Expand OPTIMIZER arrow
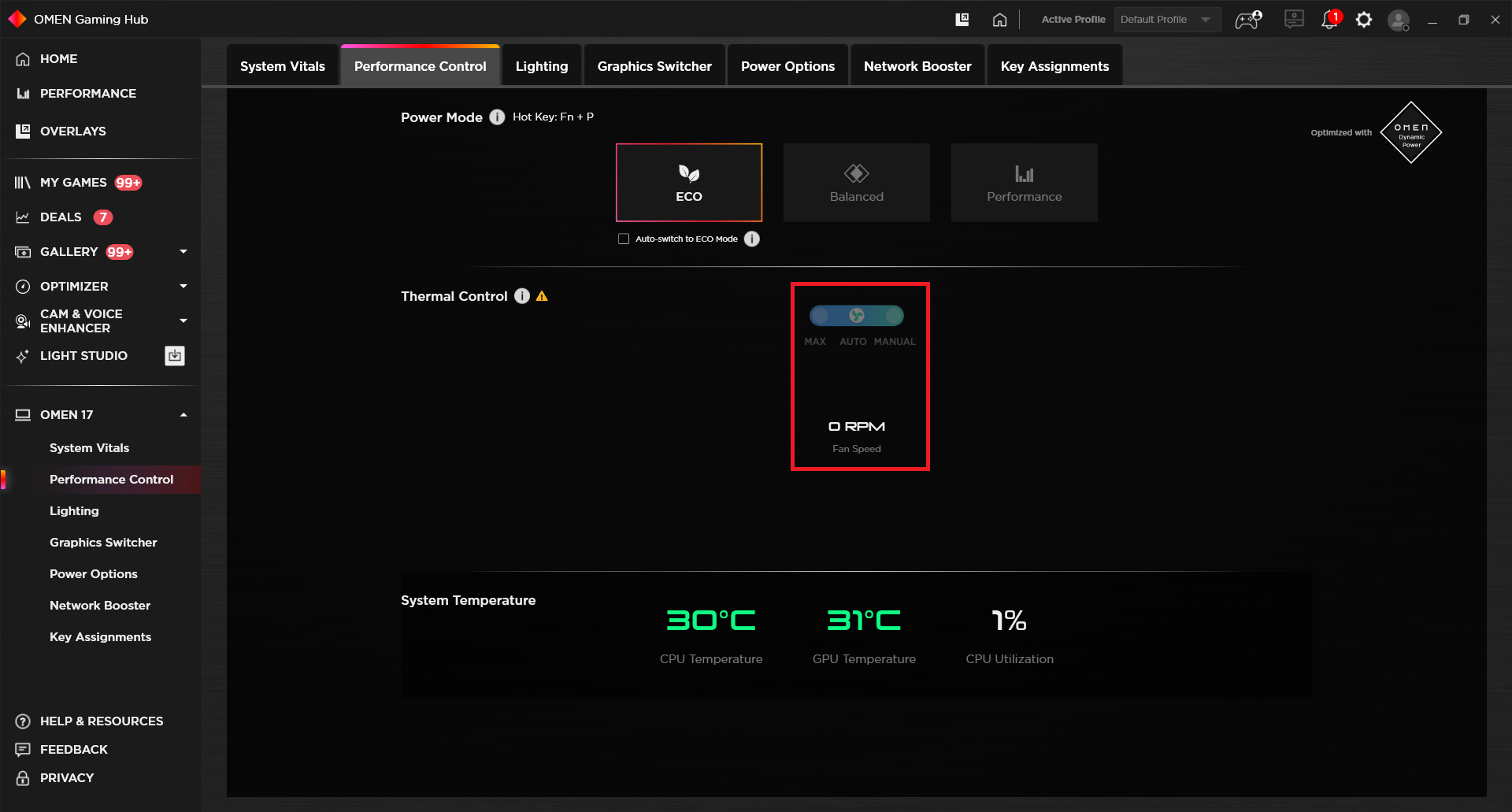 pos(183,287)
